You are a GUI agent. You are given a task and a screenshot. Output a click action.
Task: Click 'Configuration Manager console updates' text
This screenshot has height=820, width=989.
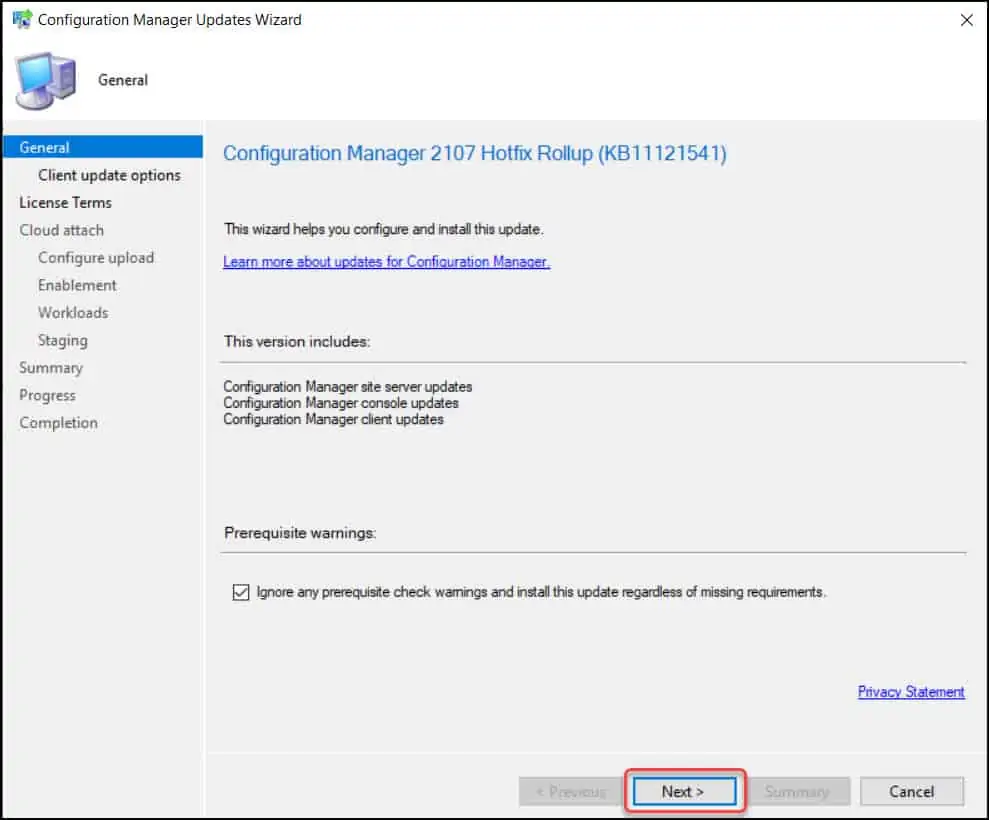click(x=341, y=403)
